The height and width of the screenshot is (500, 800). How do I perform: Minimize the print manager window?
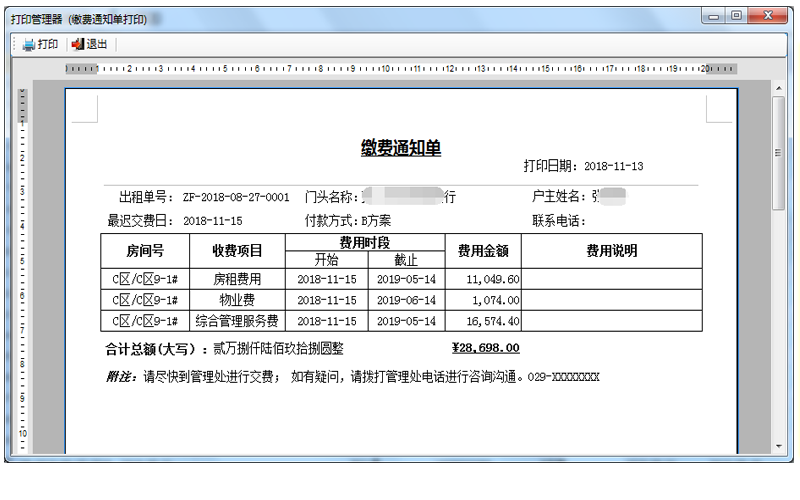pos(714,16)
